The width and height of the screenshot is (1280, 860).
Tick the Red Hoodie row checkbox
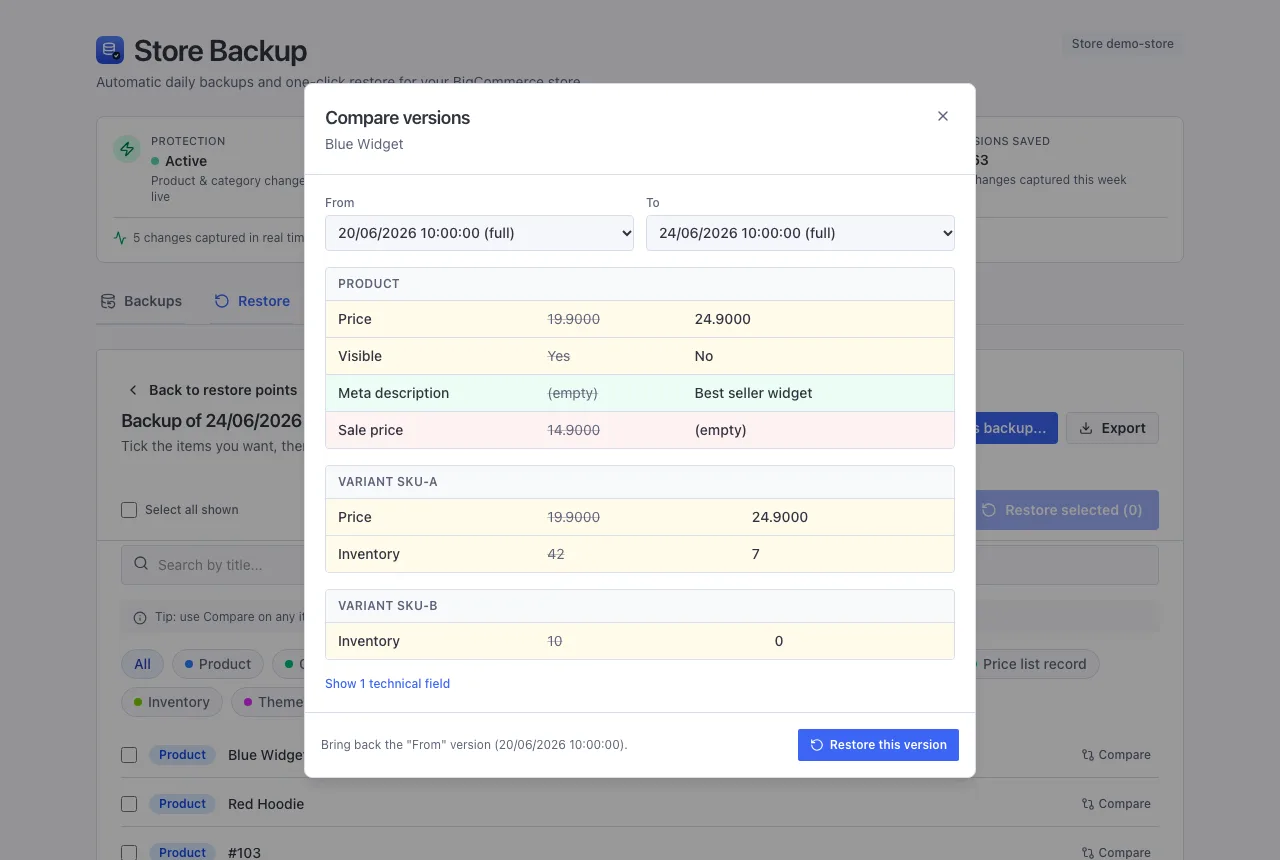tap(129, 804)
